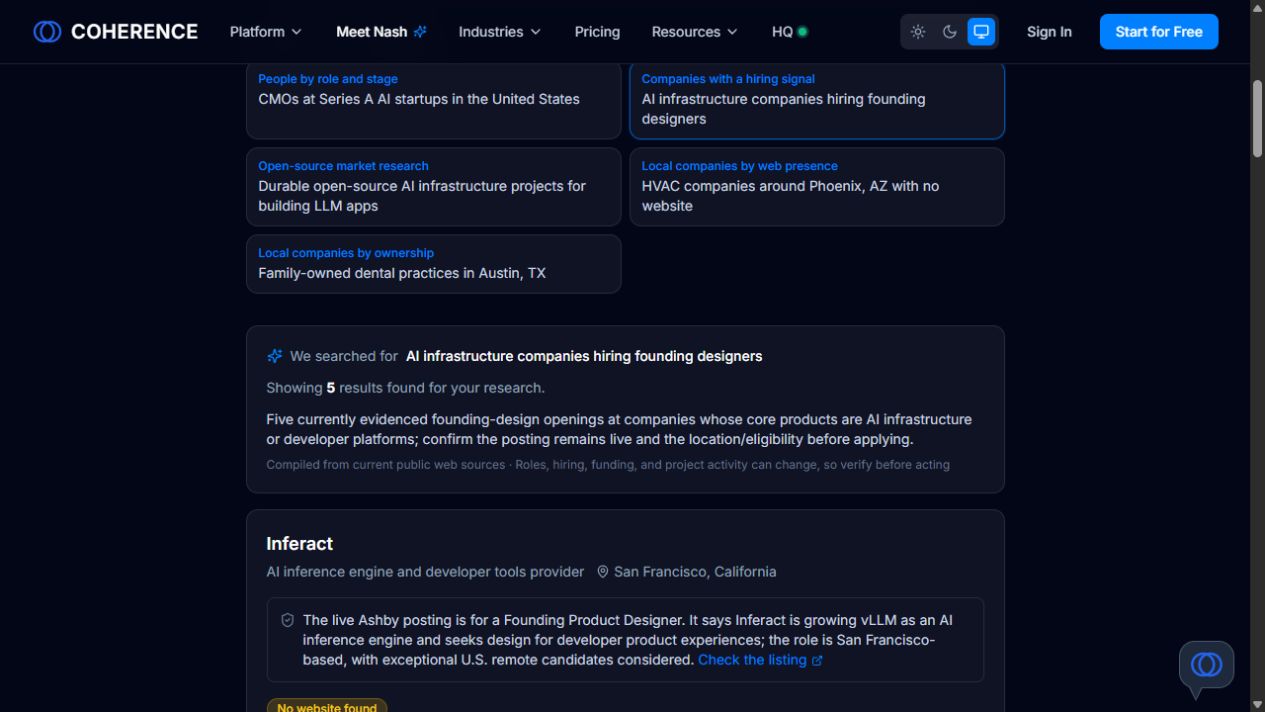Switch to light theme sun icon

tap(918, 32)
